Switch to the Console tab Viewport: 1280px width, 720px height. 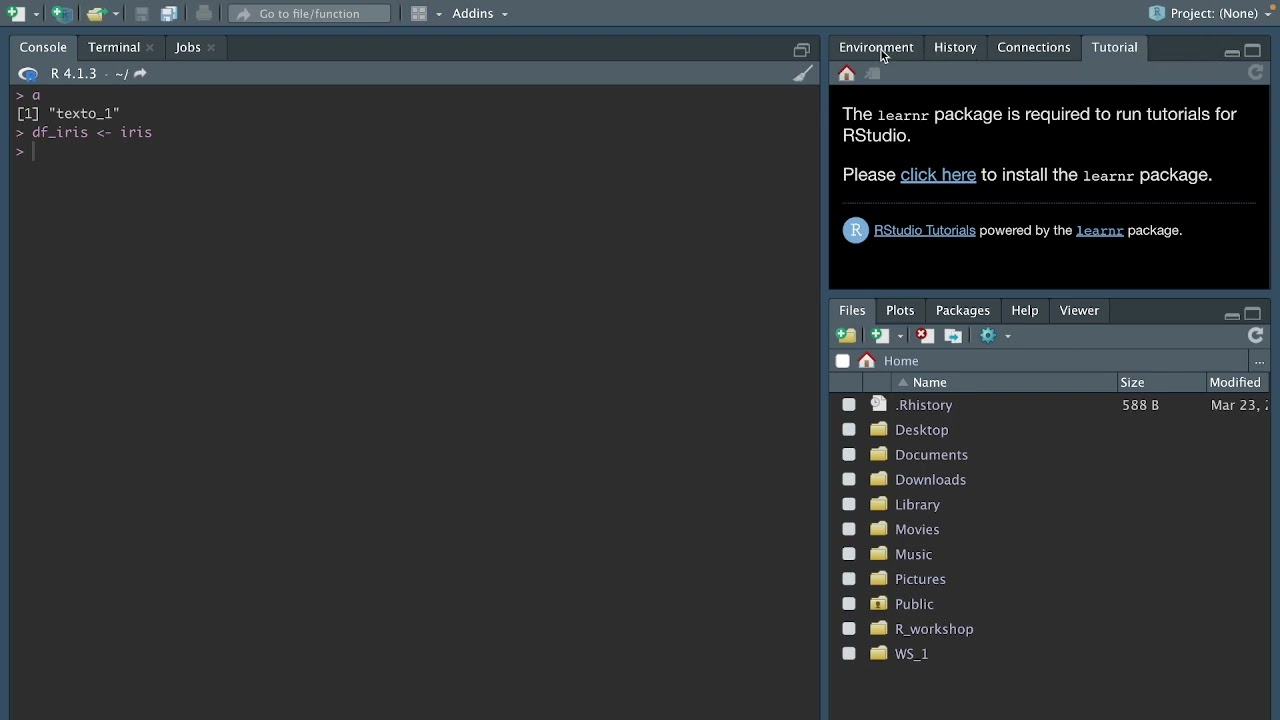click(x=43, y=47)
